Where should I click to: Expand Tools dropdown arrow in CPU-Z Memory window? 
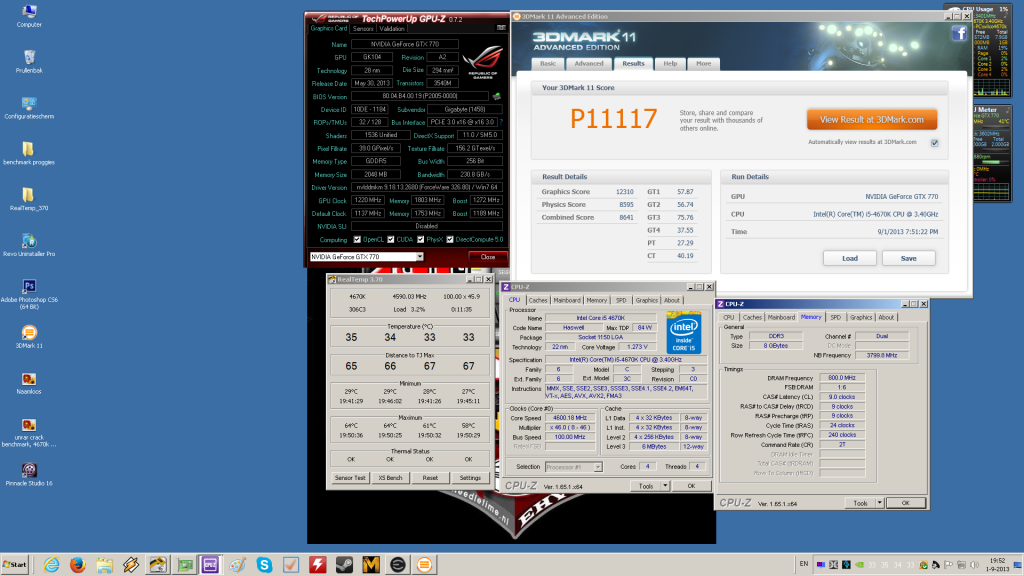pos(880,503)
